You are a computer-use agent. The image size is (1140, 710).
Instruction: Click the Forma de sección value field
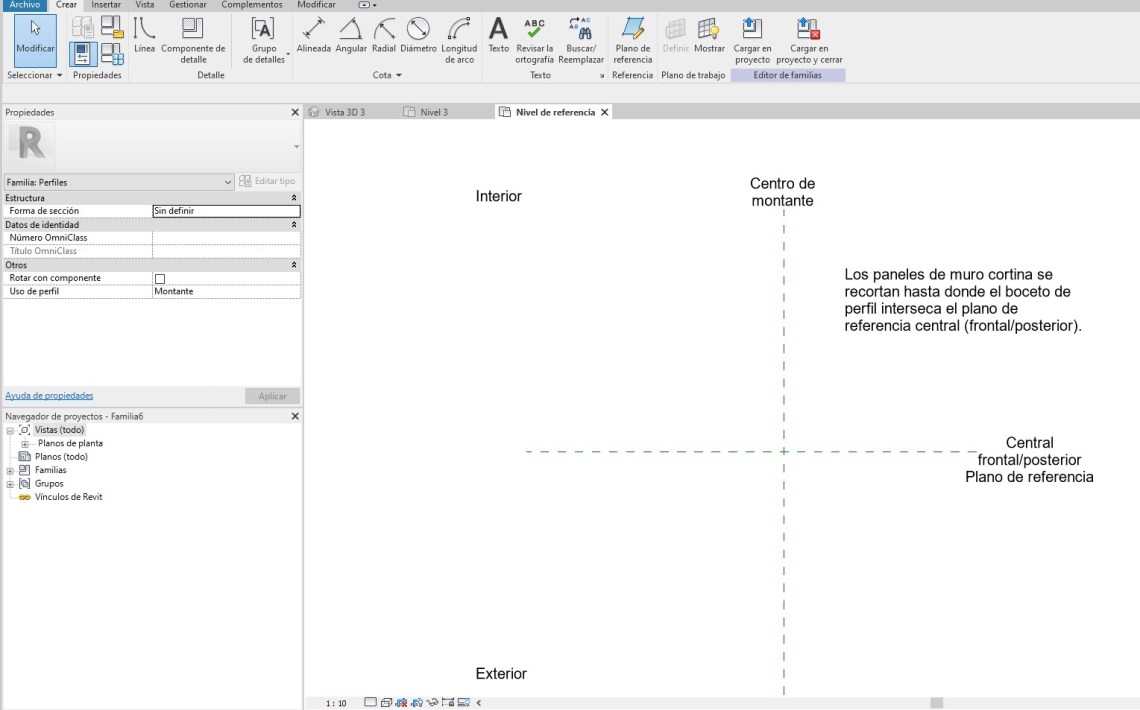(225, 211)
